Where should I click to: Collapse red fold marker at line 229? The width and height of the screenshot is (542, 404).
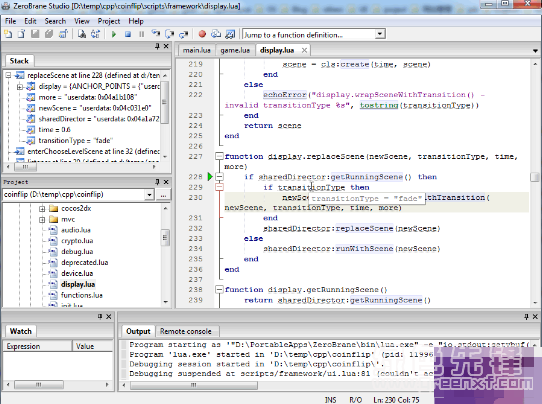pyautogui.click(x=219, y=187)
